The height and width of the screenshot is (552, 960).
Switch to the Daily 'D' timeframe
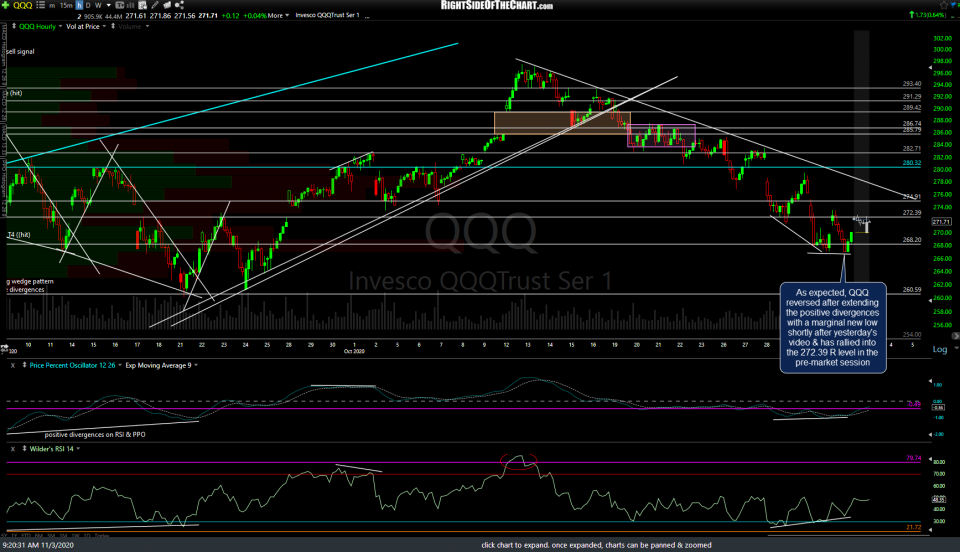point(88,6)
